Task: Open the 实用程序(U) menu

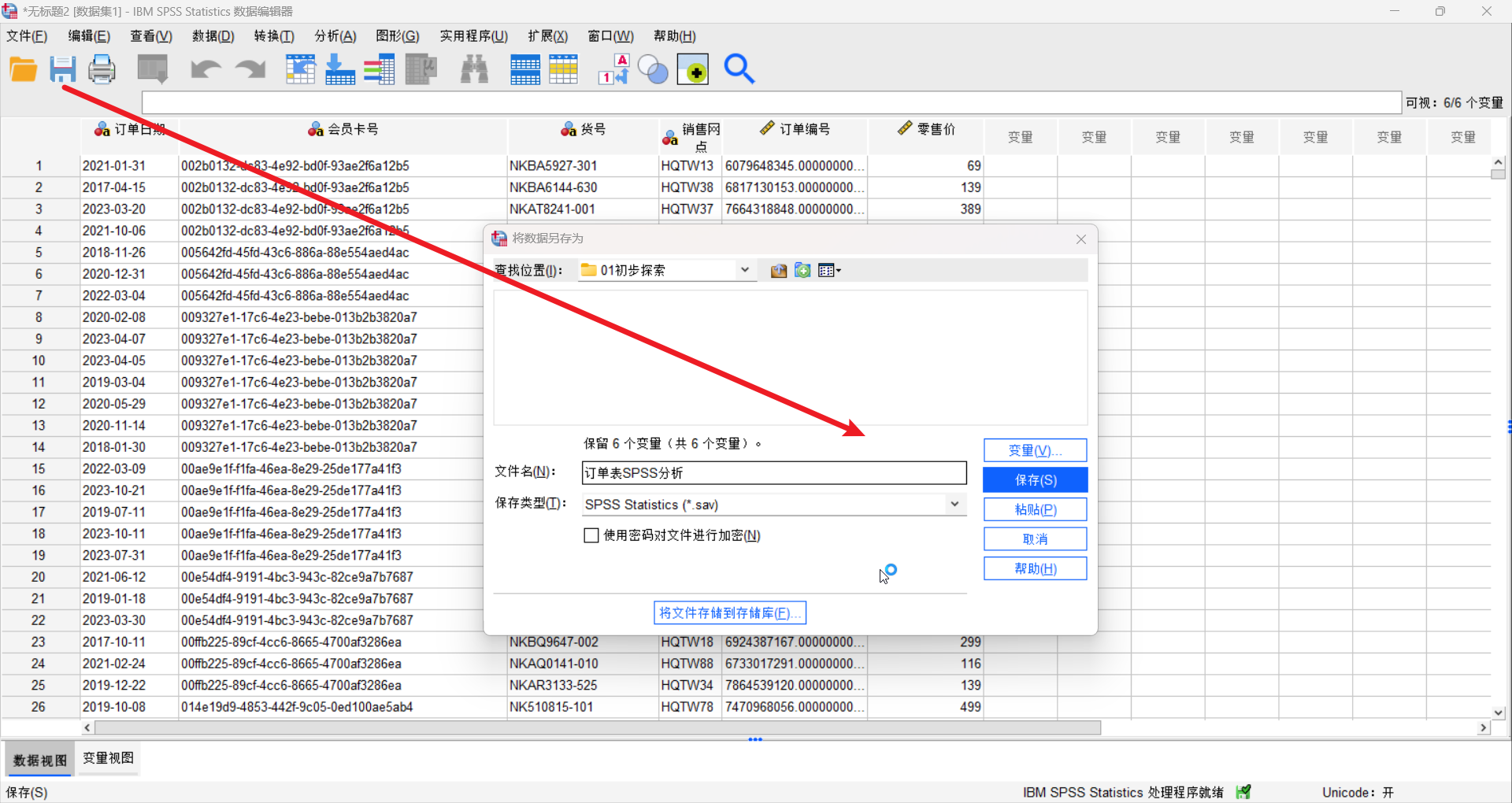Action: click(474, 36)
